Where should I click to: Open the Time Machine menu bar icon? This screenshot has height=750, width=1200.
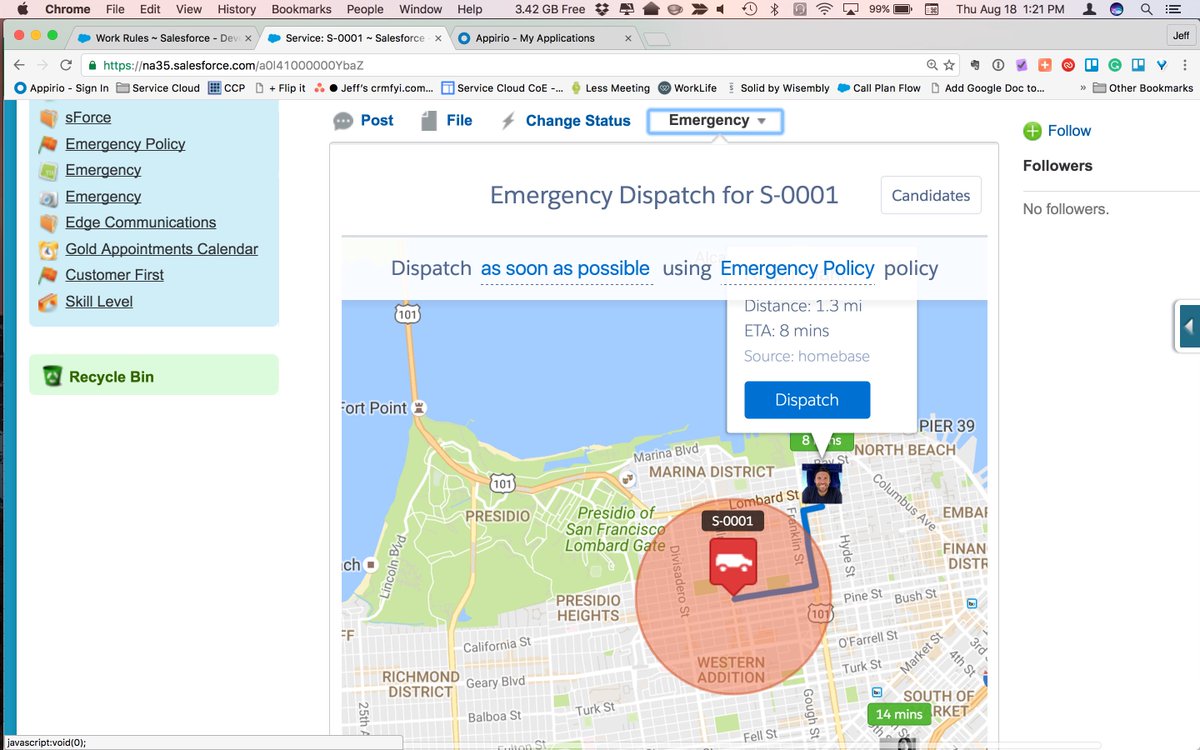pos(750,9)
